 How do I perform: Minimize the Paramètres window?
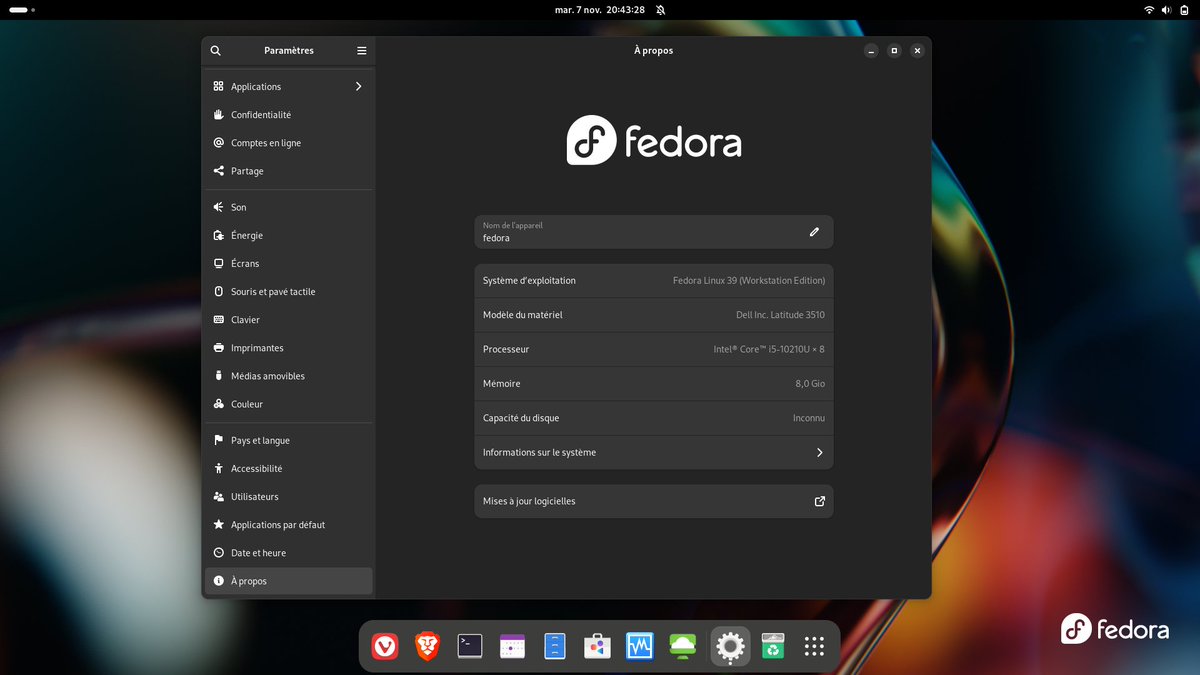coord(872,50)
